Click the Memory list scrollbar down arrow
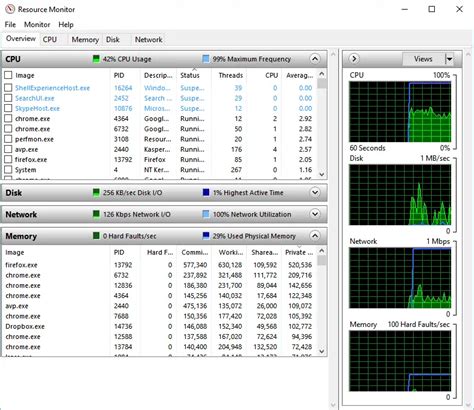 pyautogui.click(x=322, y=351)
